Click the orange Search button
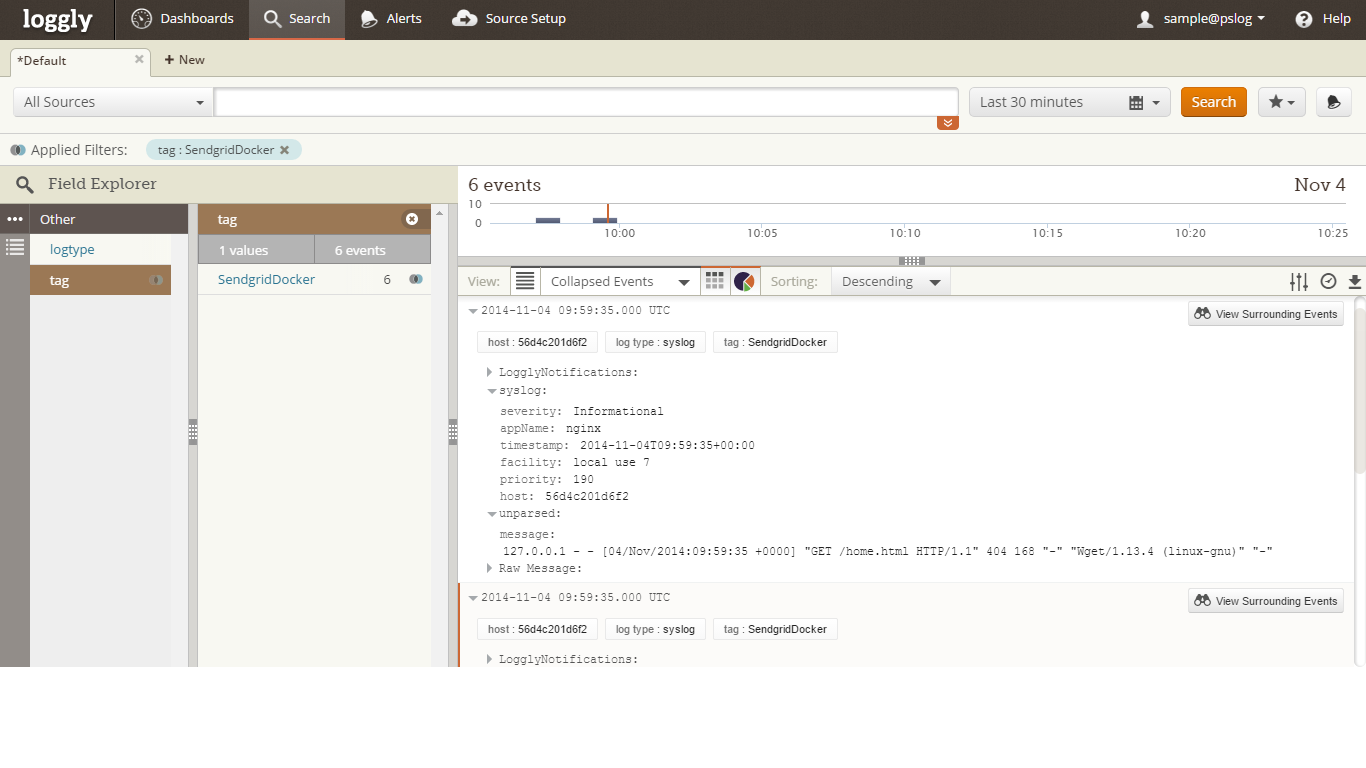The width and height of the screenshot is (1366, 768). pos(1213,102)
